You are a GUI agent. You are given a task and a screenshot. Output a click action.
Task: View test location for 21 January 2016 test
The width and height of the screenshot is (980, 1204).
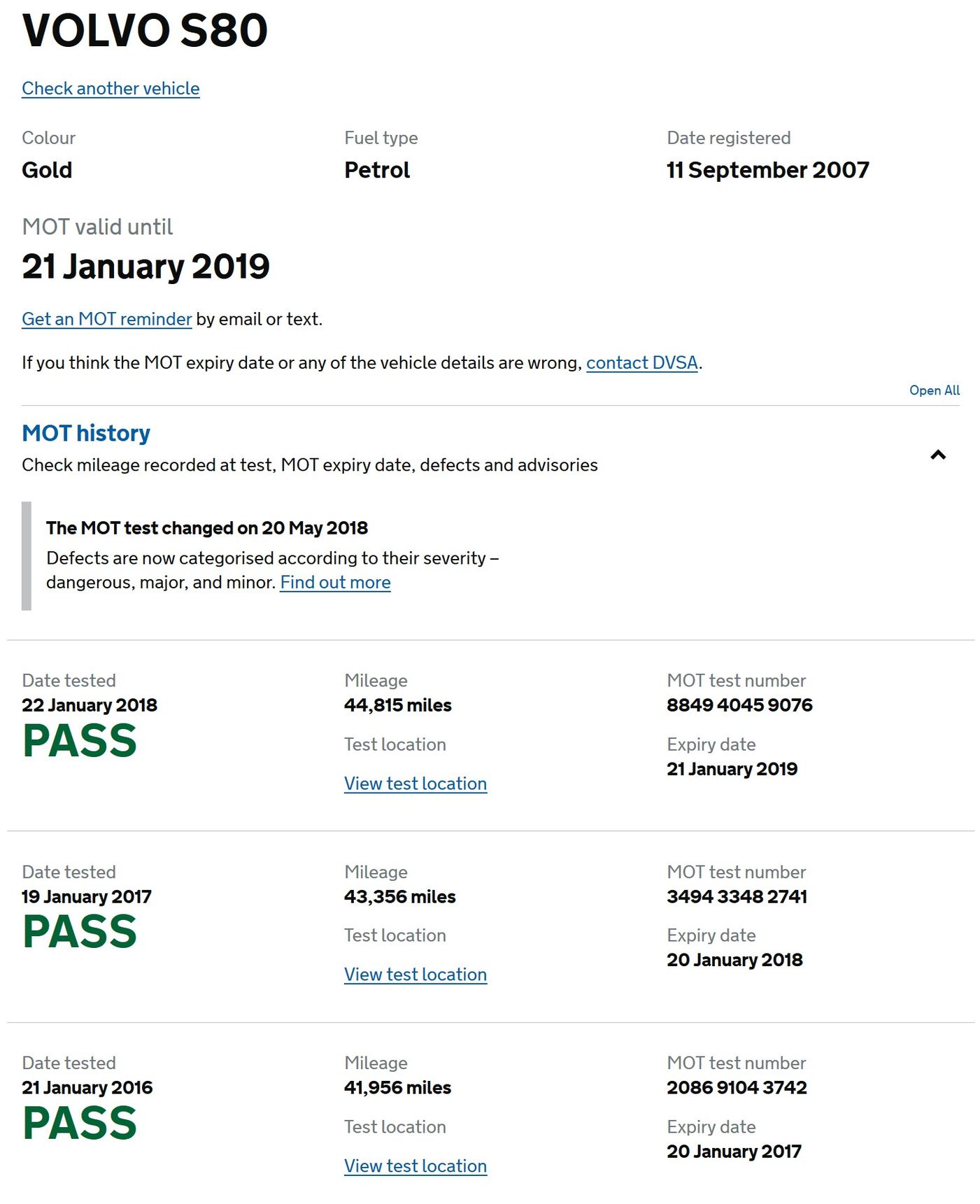click(x=415, y=1166)
